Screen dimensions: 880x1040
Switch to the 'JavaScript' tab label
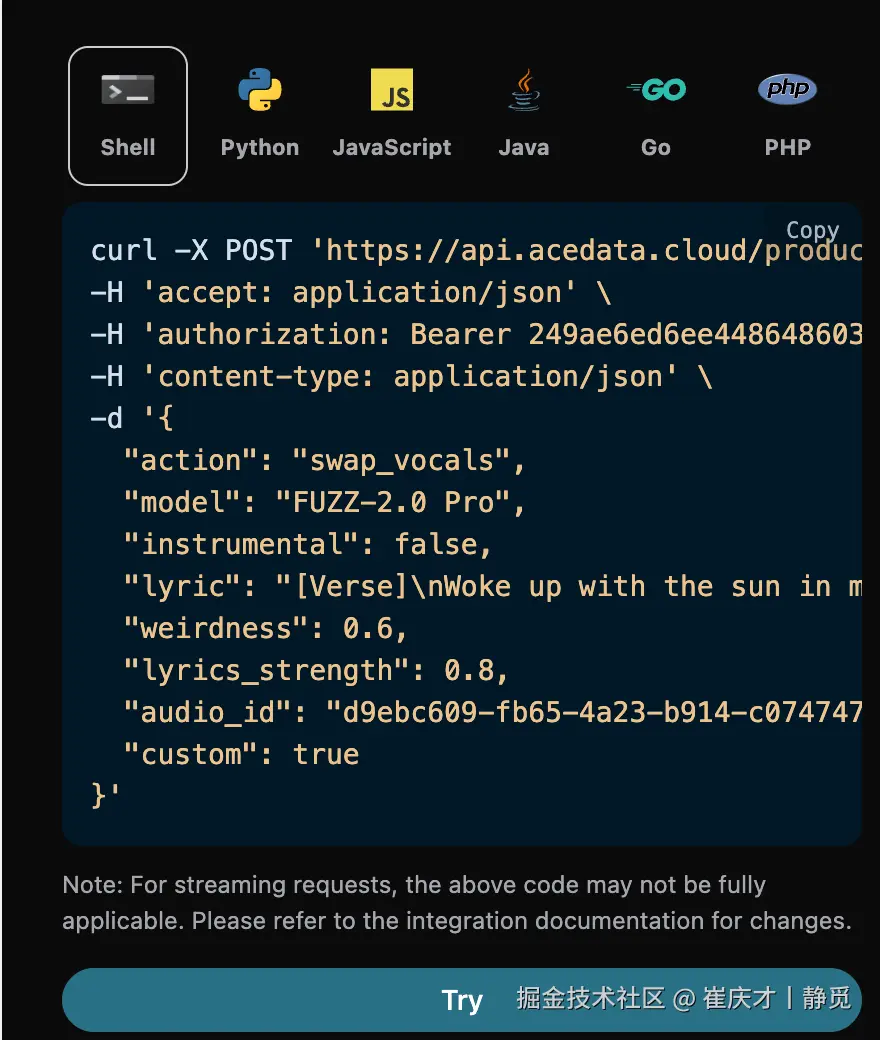tap(392, 148)
